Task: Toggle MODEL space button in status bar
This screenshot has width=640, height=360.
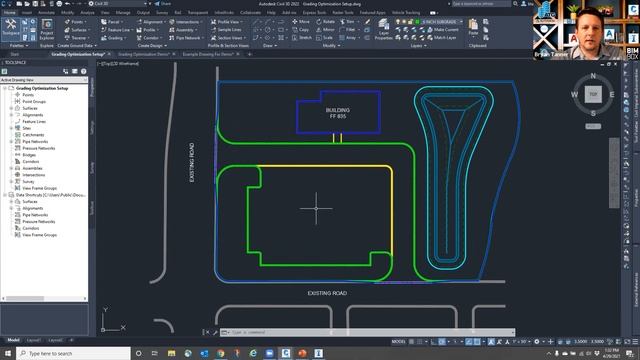Action: [x=399, y=342]
